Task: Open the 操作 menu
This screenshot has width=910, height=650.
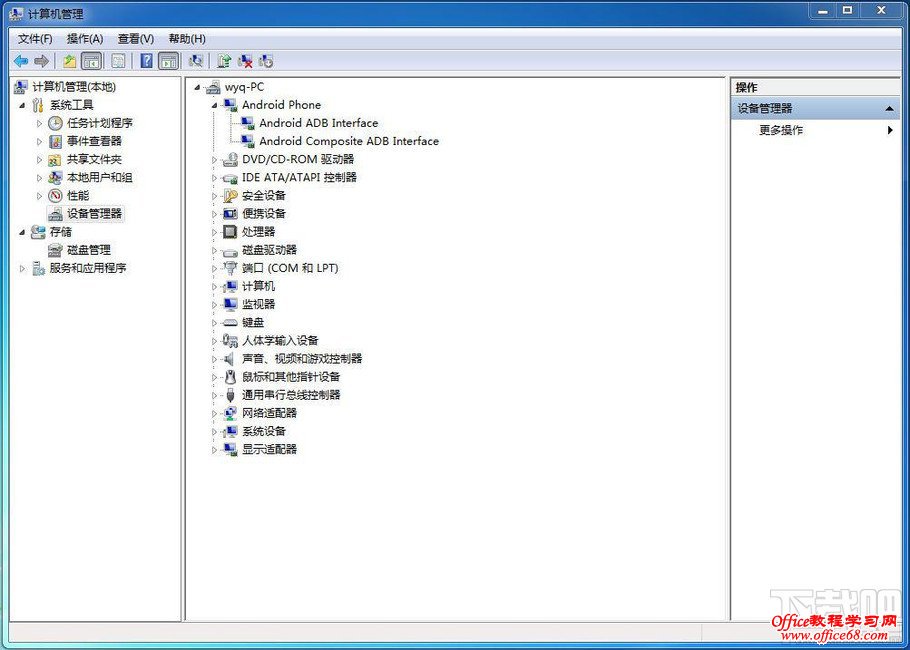Action: (x=85, y=38)
